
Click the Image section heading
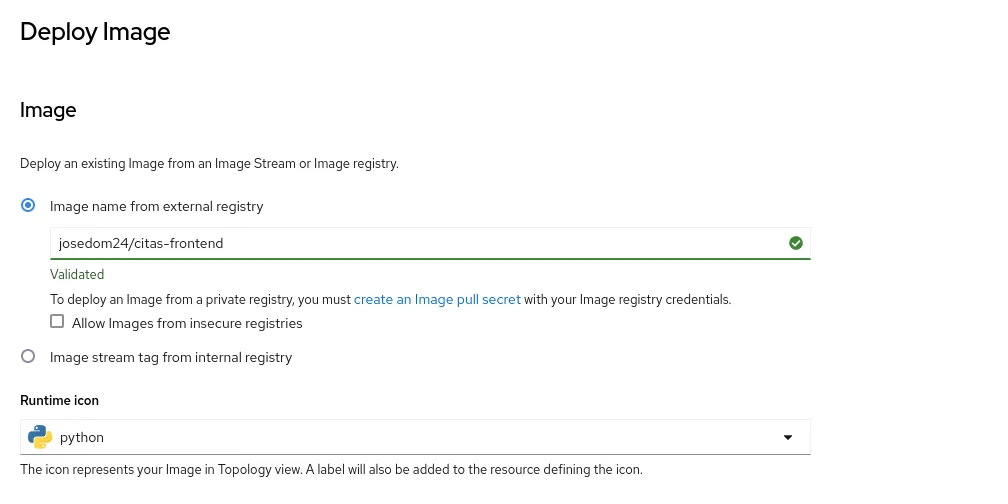click(48, 110)
